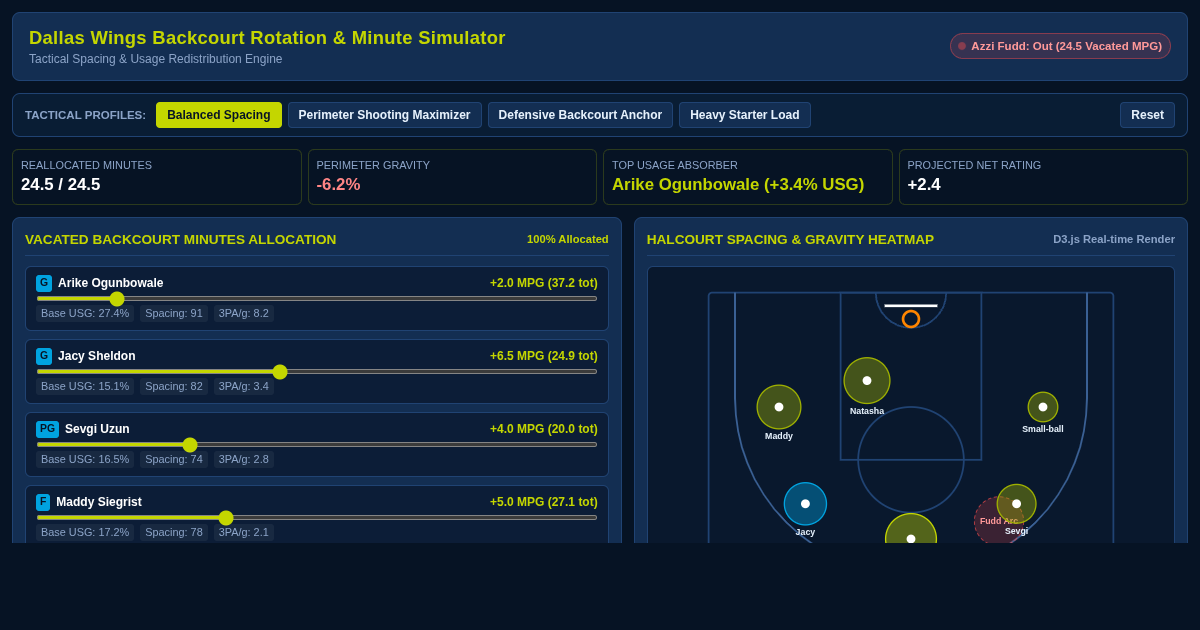Click the Perimeter Gravity -6.2% value
Viewport: 1200px width, 630px height.
click(x=338, y=185)
